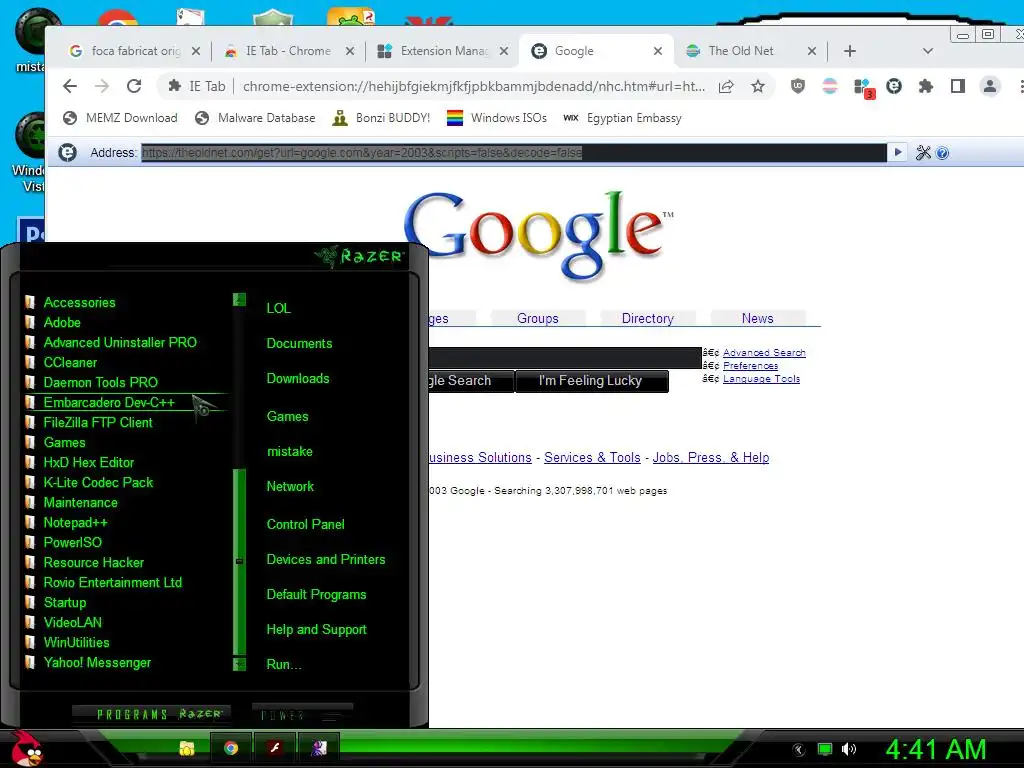Switch to the Extension Manager tab
Viewport: 1024px width, 768px height.
tap(444, 51)
